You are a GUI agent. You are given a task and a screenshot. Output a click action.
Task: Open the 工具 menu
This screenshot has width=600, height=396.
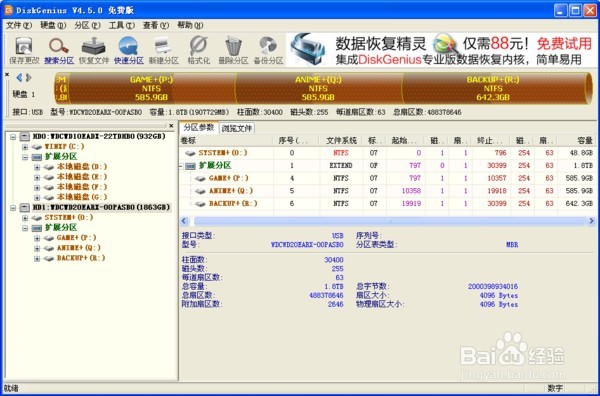122,25
